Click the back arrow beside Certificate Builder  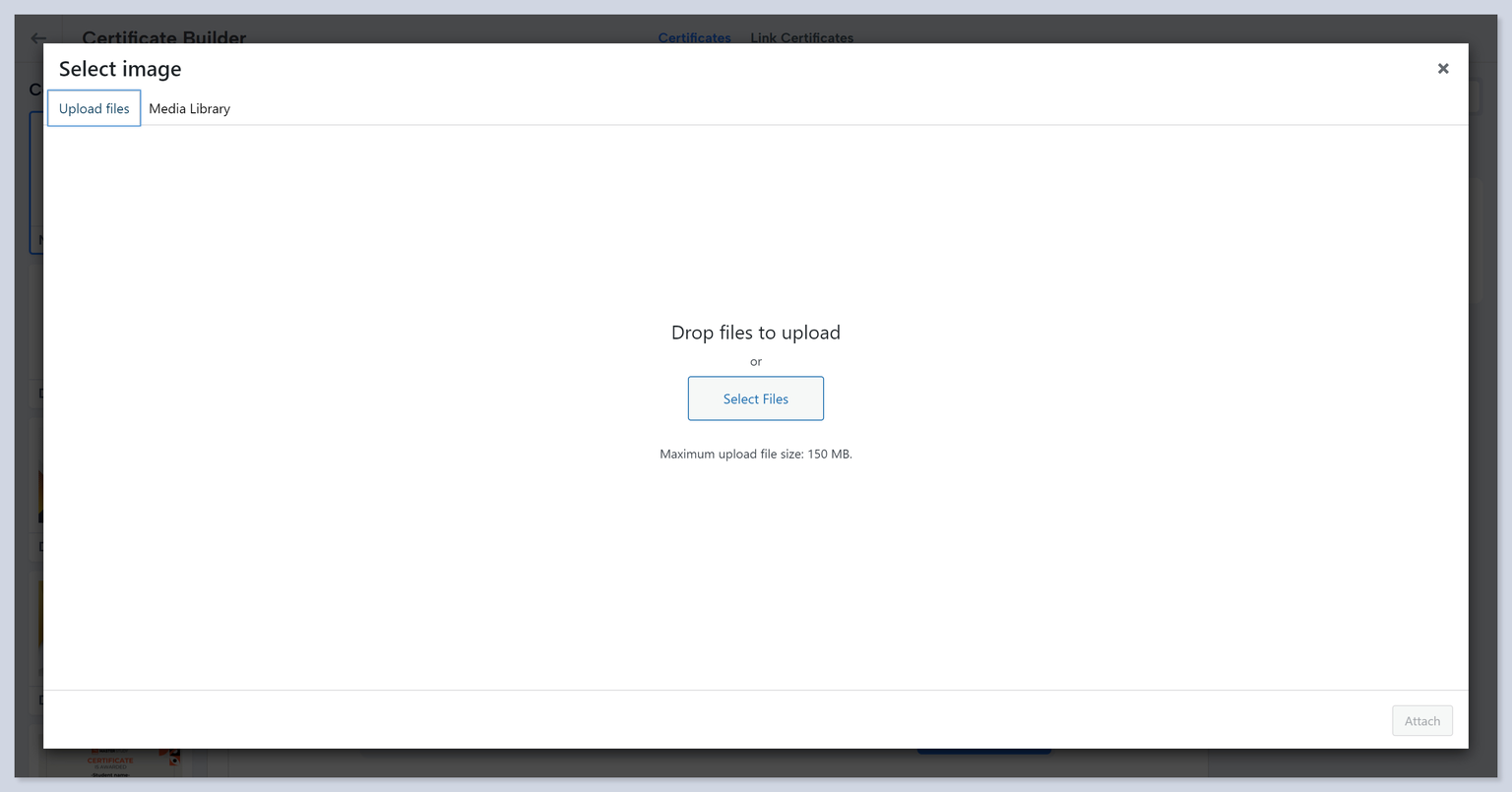[x=37, y=37]
